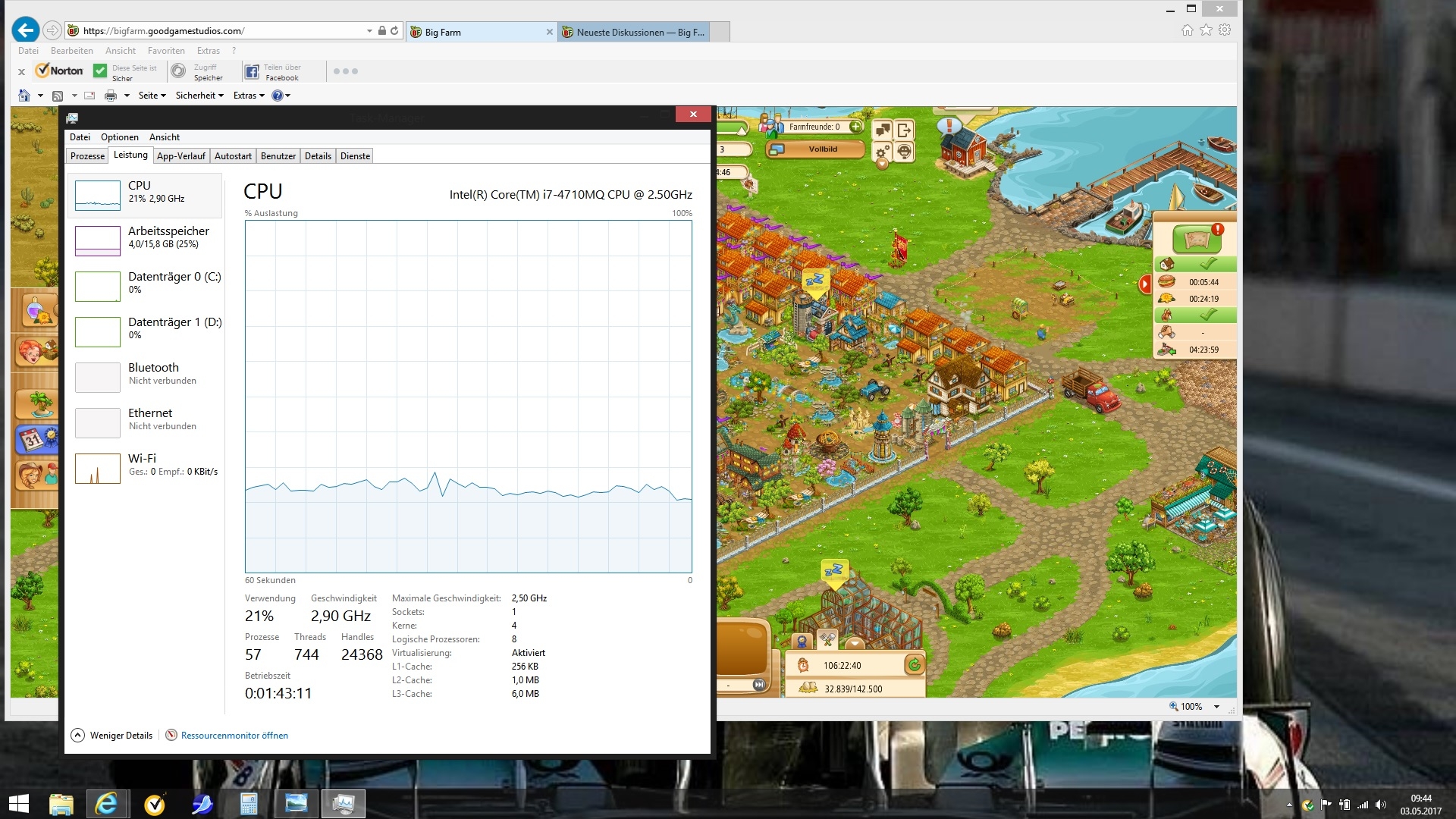Open game settings gears icon

[882, 152]
